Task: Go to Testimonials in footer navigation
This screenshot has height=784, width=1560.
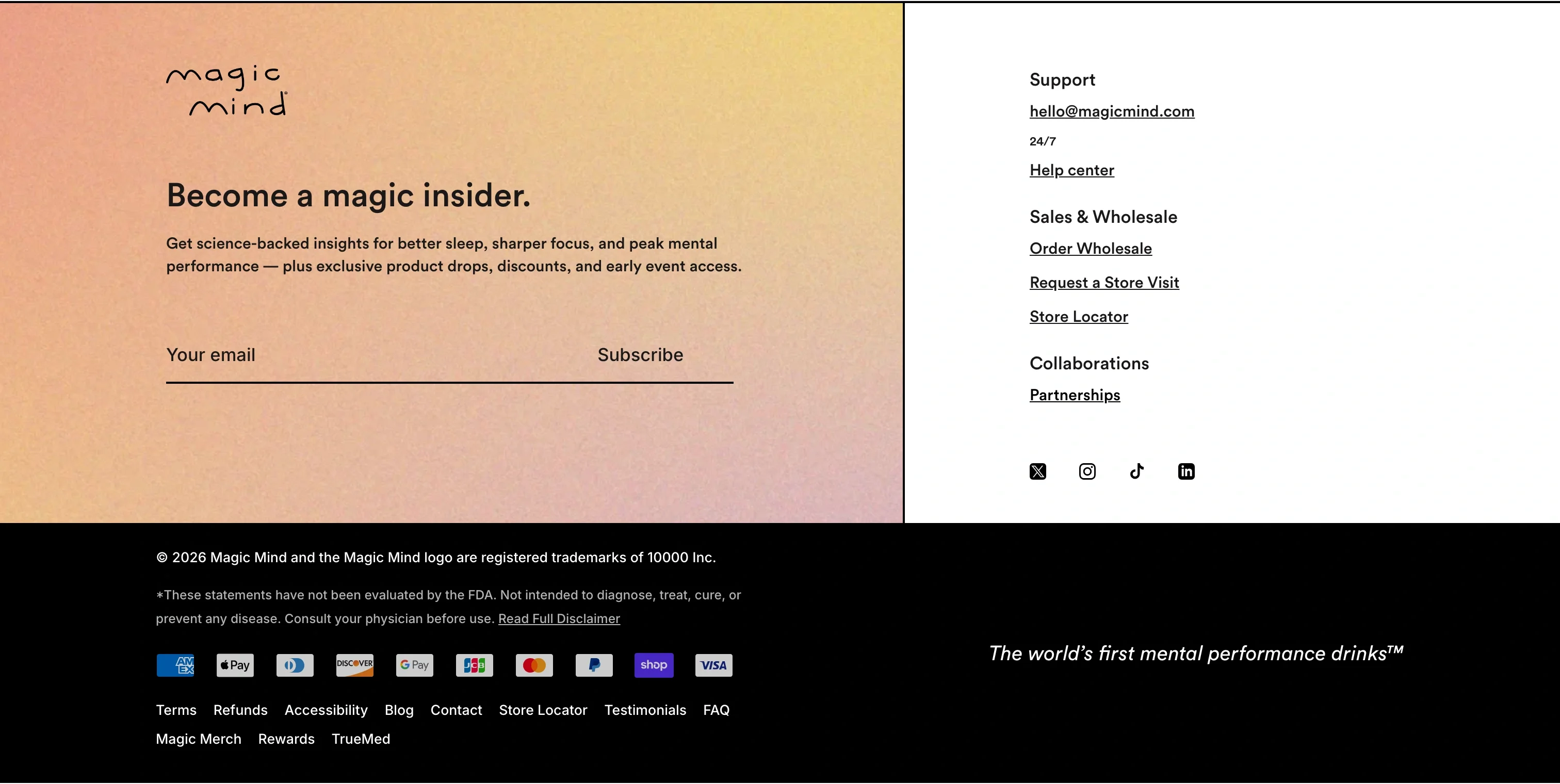Action: 645,710
